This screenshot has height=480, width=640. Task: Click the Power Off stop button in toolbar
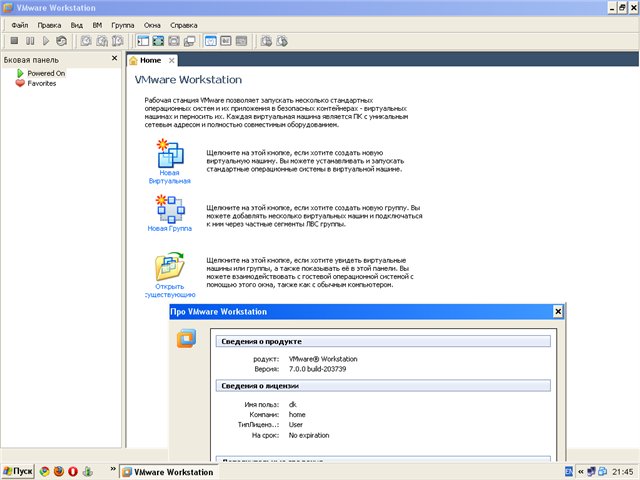coord(14,41)
